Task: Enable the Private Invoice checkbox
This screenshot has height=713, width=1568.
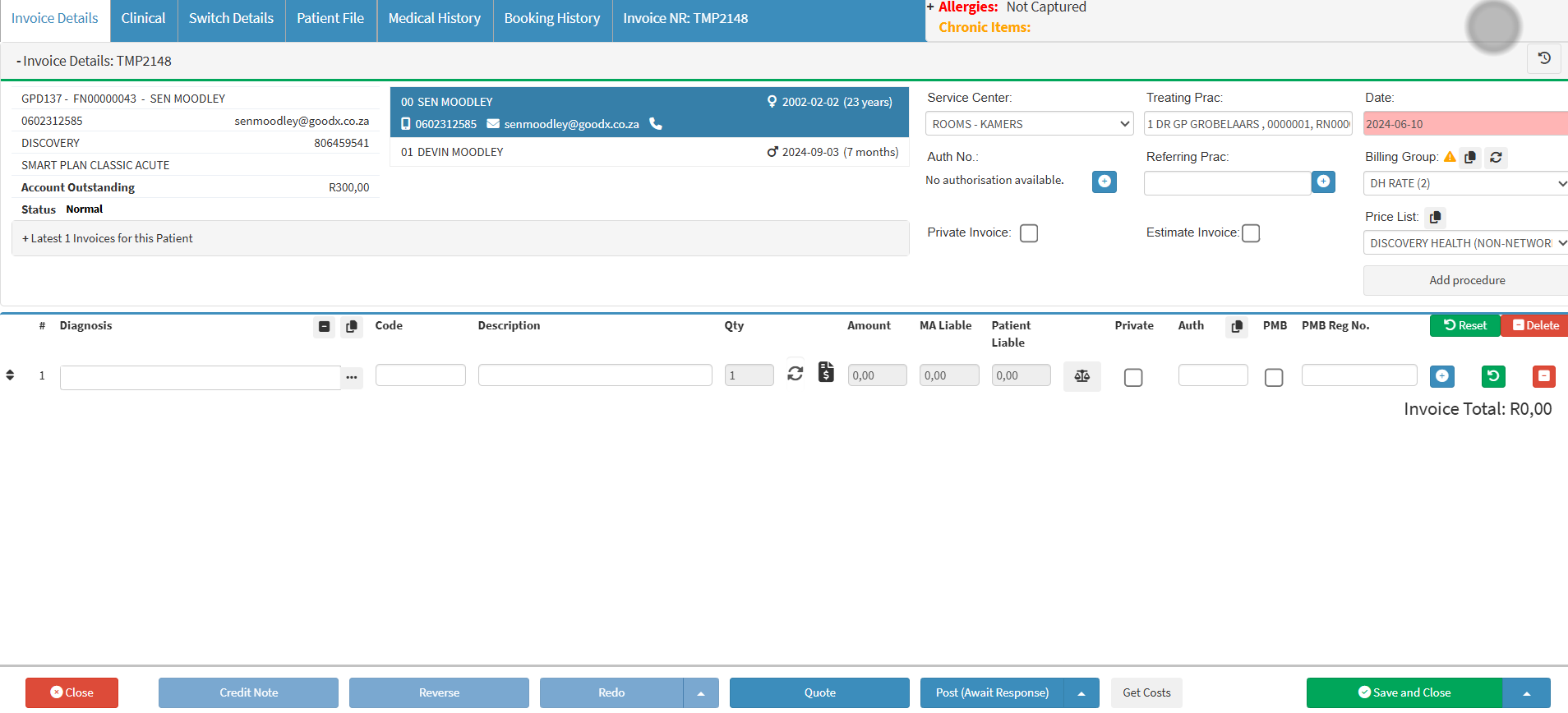Action: click(x=1028, y=233)
